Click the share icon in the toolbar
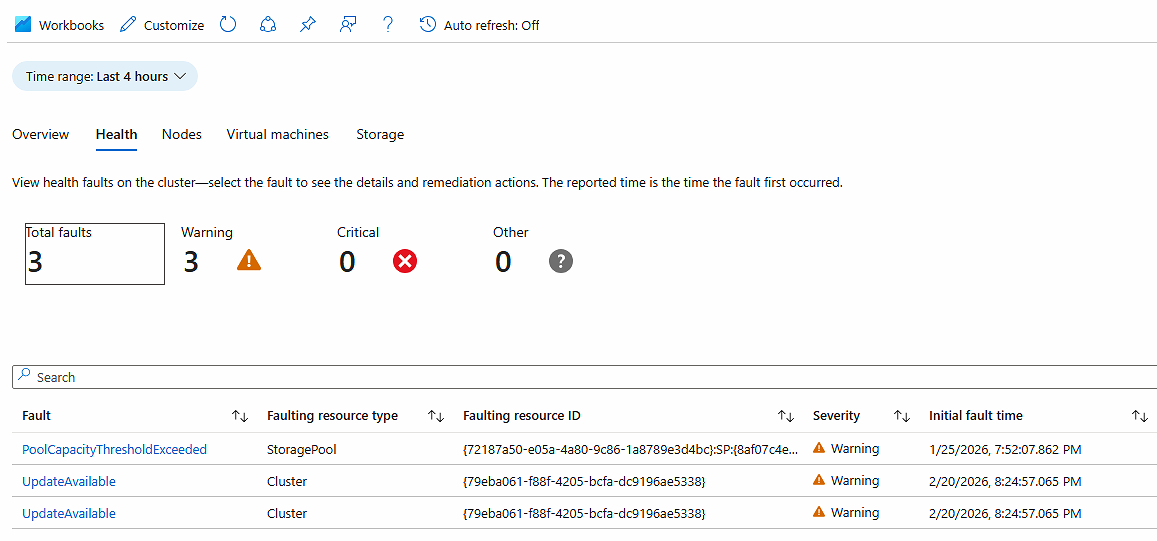 pos(267,25)
